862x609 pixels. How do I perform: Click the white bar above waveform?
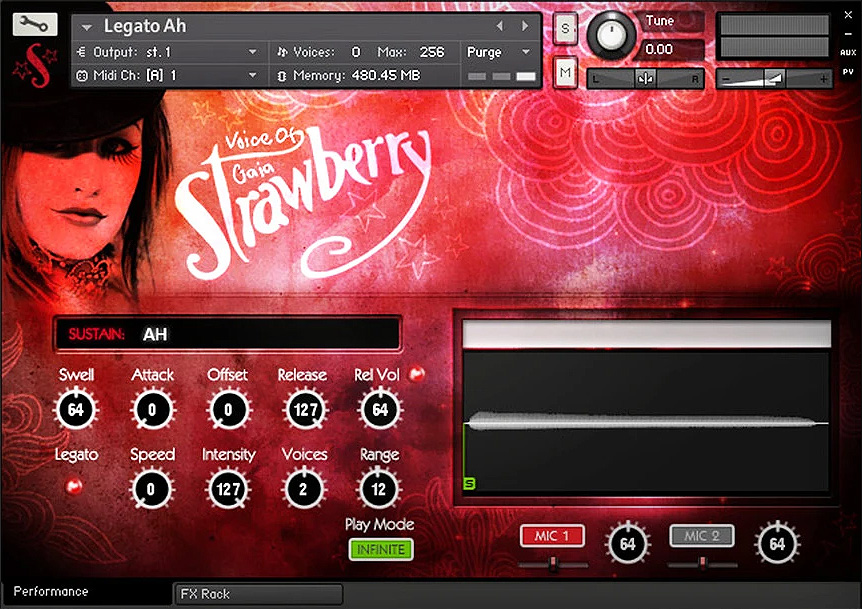point(646,334)
